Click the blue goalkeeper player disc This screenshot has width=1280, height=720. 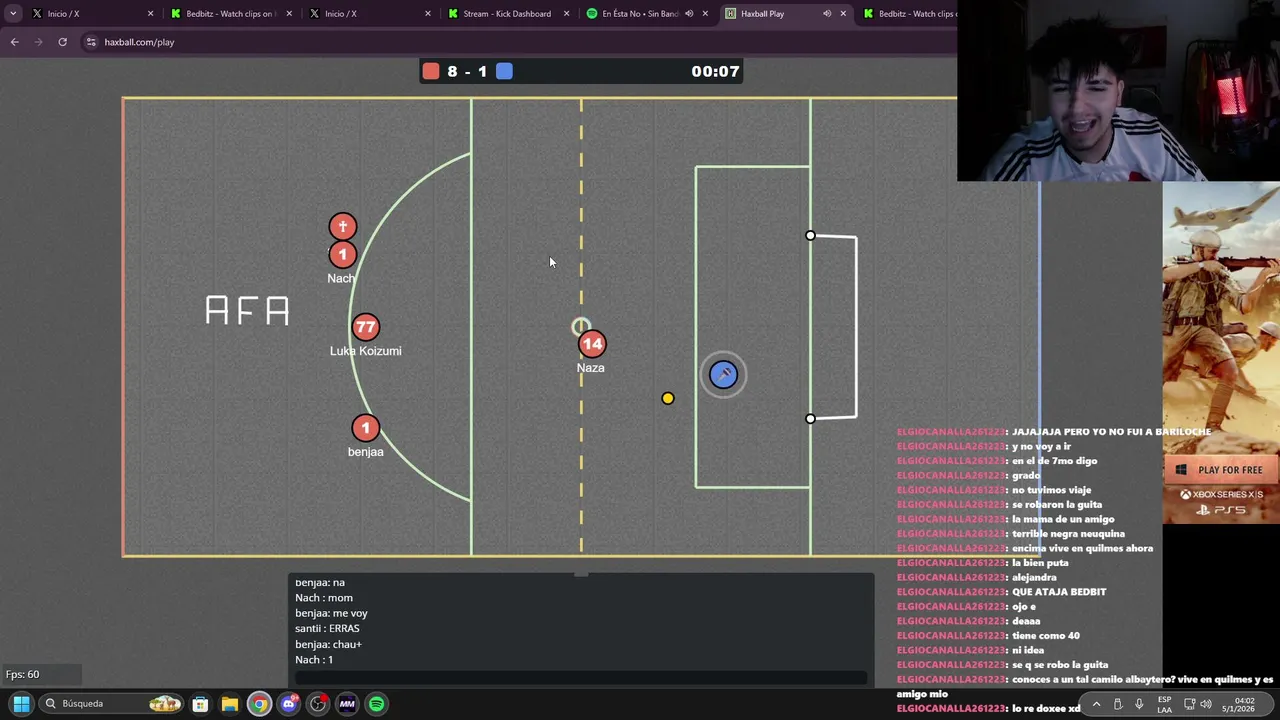[723, 374]
